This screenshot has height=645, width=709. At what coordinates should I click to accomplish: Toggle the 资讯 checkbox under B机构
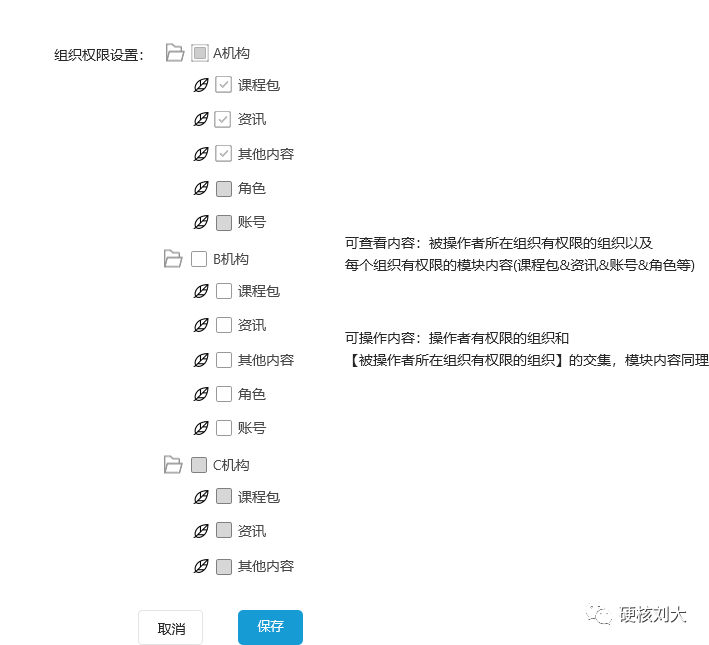(224, 326)
